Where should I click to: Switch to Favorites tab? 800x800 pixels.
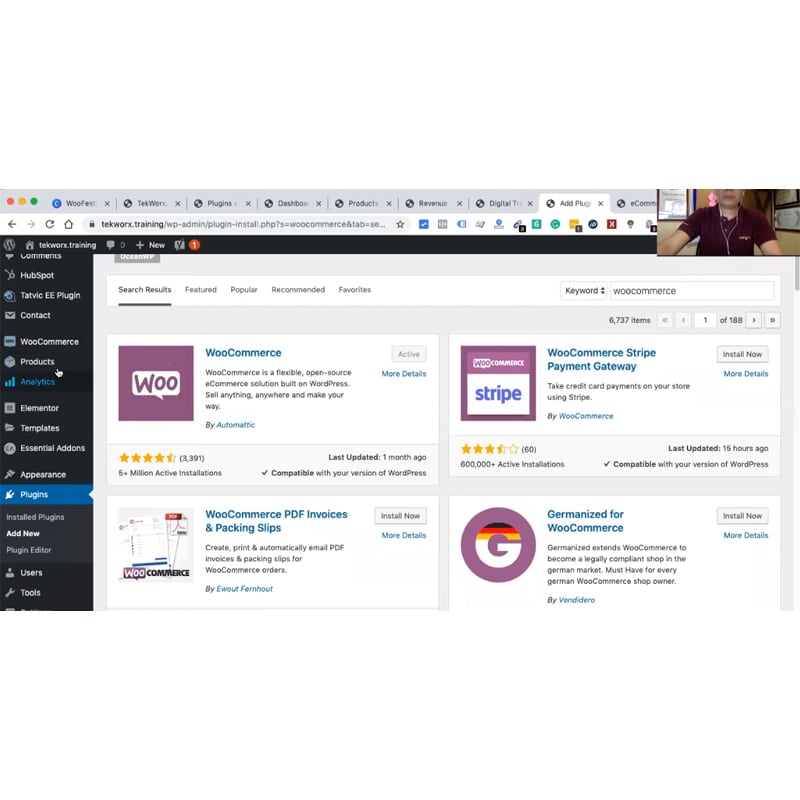355,290
